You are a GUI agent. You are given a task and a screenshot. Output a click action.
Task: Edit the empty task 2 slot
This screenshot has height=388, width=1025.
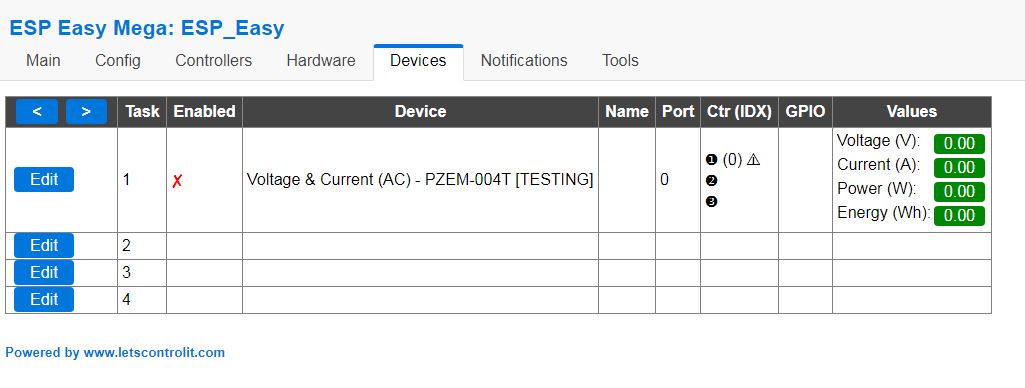pyautogui.click(x=44, y=246)
